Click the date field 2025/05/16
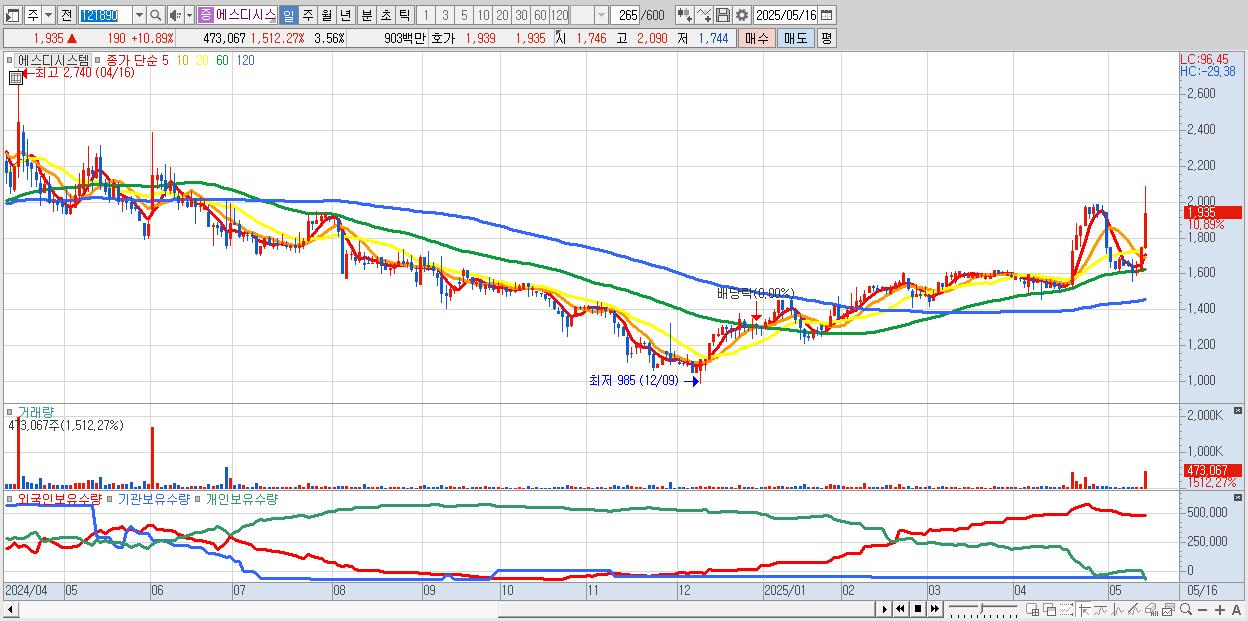 click(x=786, y=16)
